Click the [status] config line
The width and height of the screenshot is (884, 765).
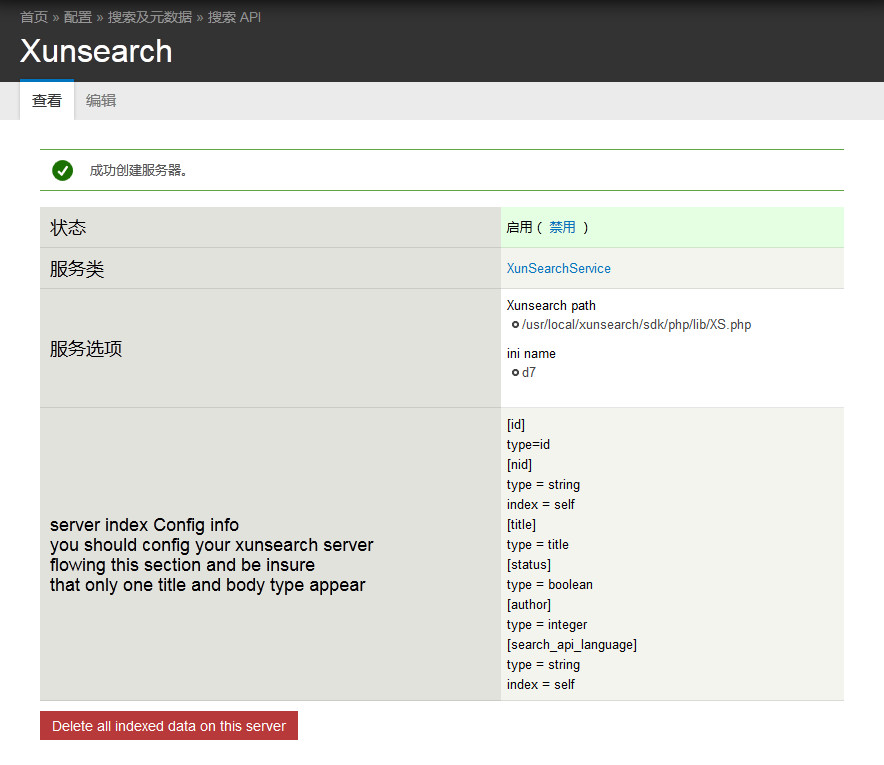click(528, 565)
